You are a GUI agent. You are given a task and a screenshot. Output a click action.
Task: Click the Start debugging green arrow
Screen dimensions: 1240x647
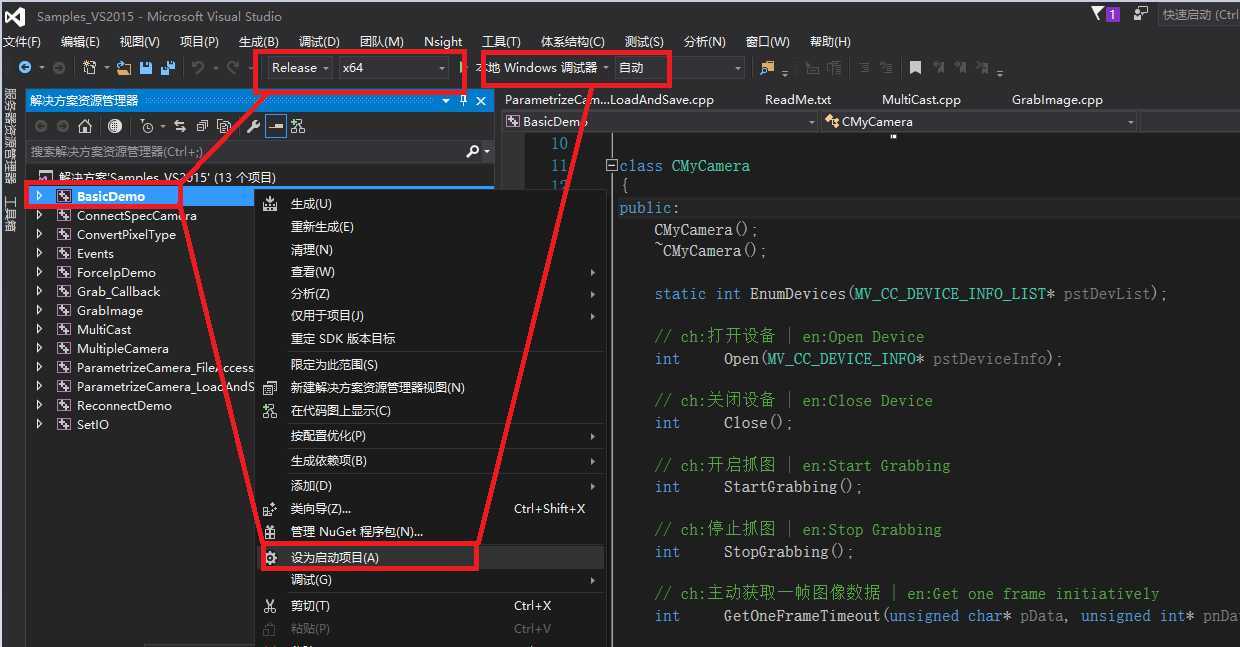[462, 68]
